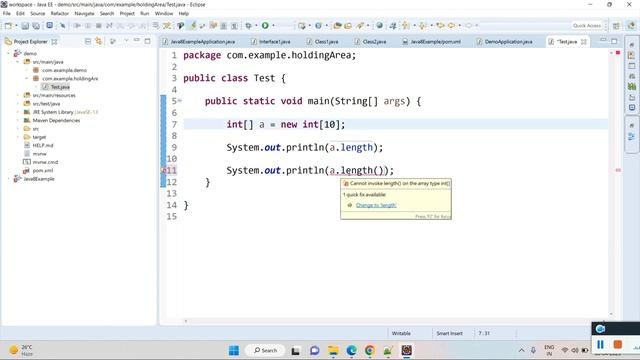This screenshot has height=360, width=640.
Task: Click the Back navigation arrow icon
Action: tap(451, 26)
